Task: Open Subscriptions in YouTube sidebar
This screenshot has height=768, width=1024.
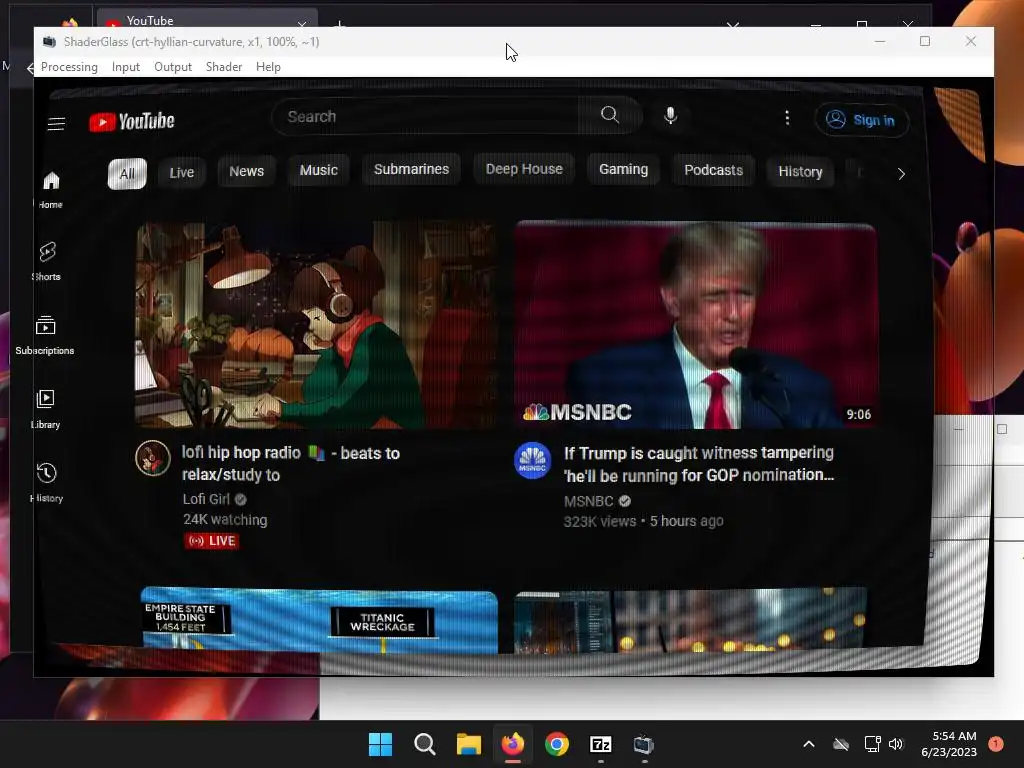Action: (x=45, y=335)
